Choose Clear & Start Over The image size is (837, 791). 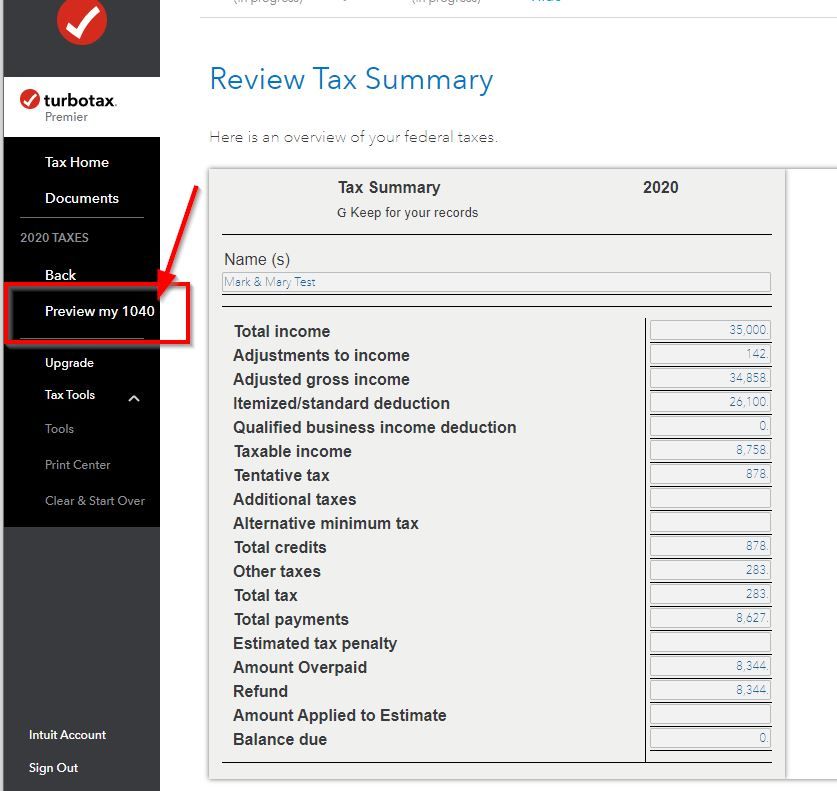coord(95,501)
